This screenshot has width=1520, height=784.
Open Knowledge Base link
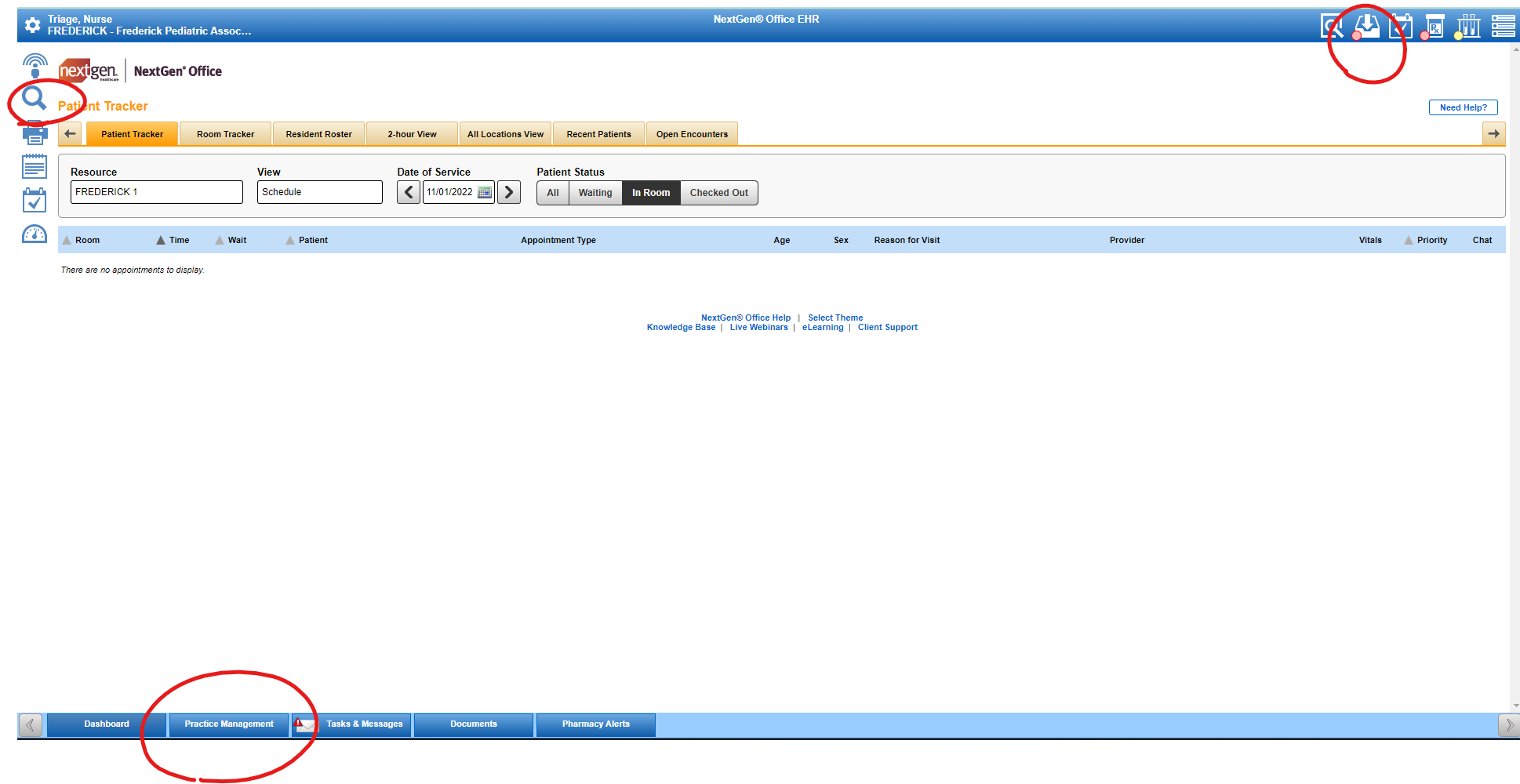tap(681, 328)
